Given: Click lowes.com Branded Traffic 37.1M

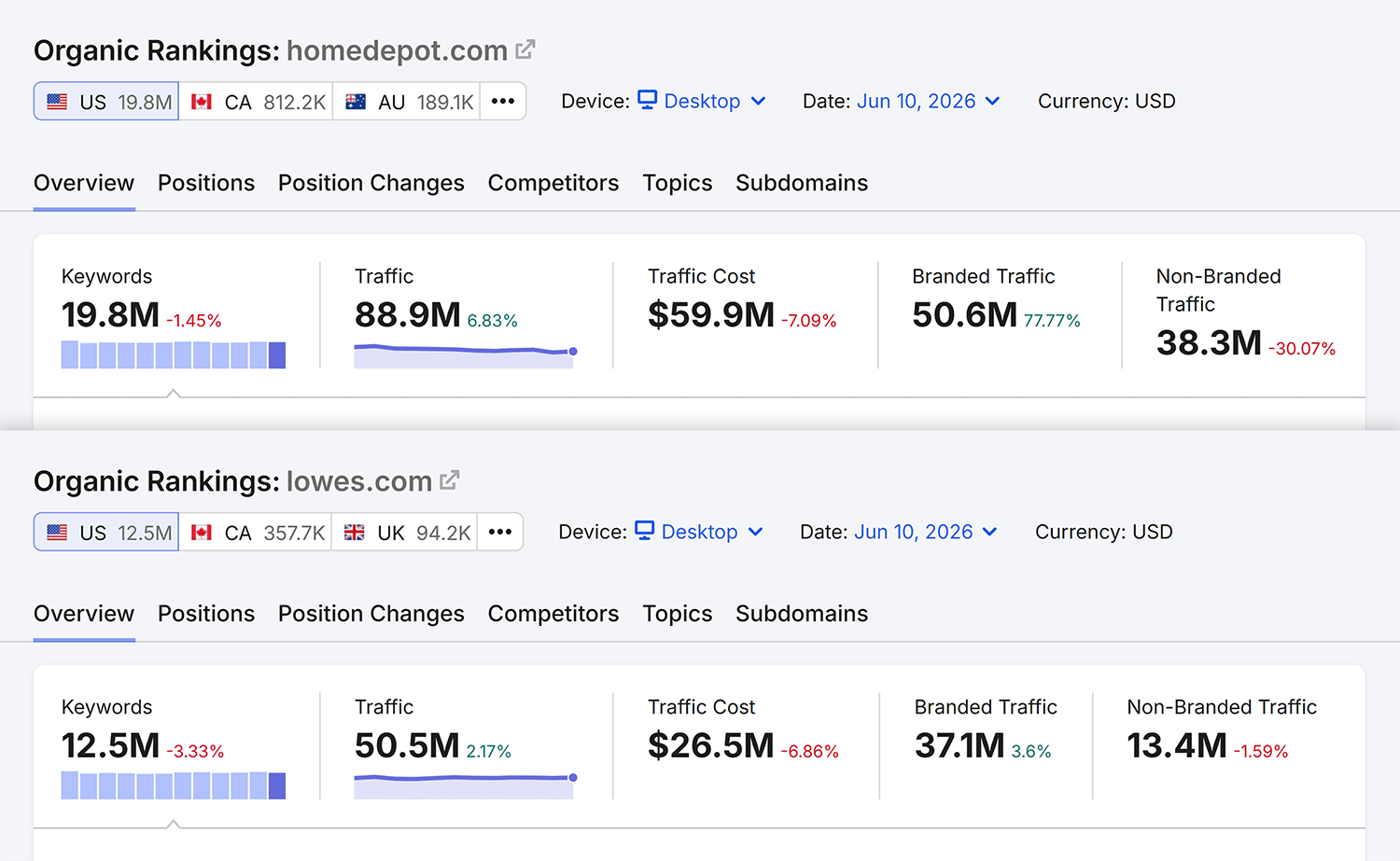Looking at the screenshot, I should coord(959,746).
